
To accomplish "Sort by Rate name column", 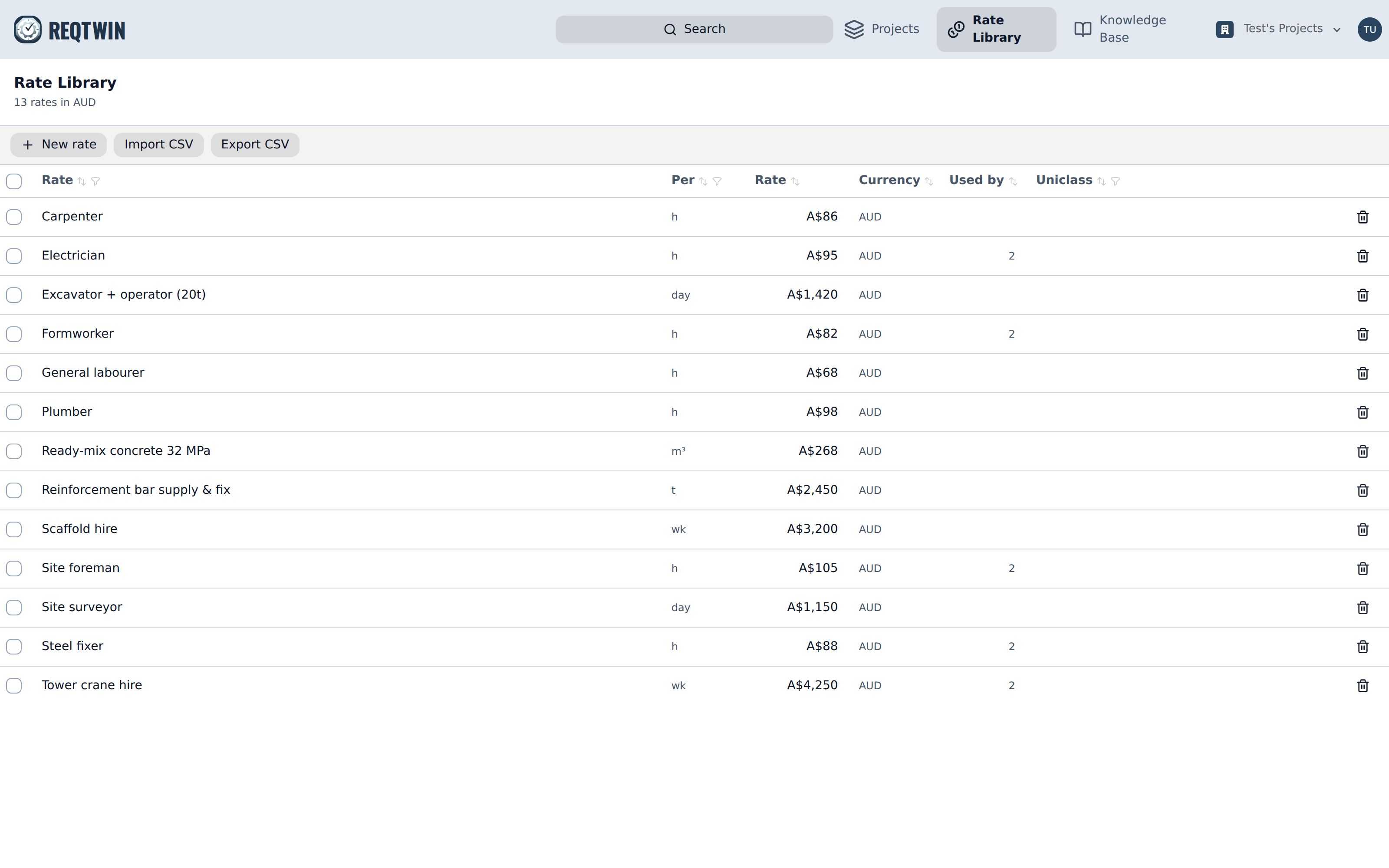I will [x=82, y=181].
